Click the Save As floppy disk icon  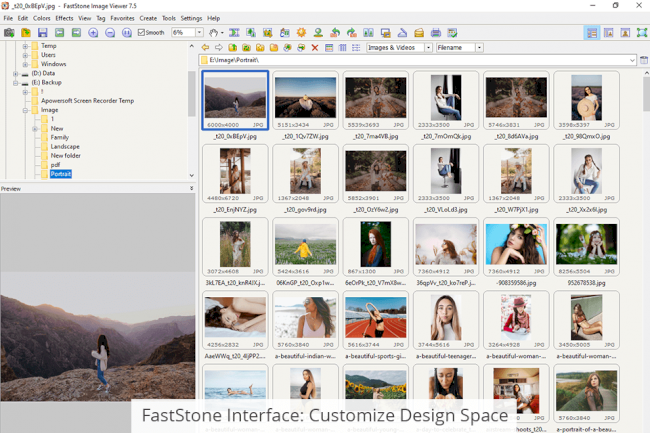[x=43, y=32]
